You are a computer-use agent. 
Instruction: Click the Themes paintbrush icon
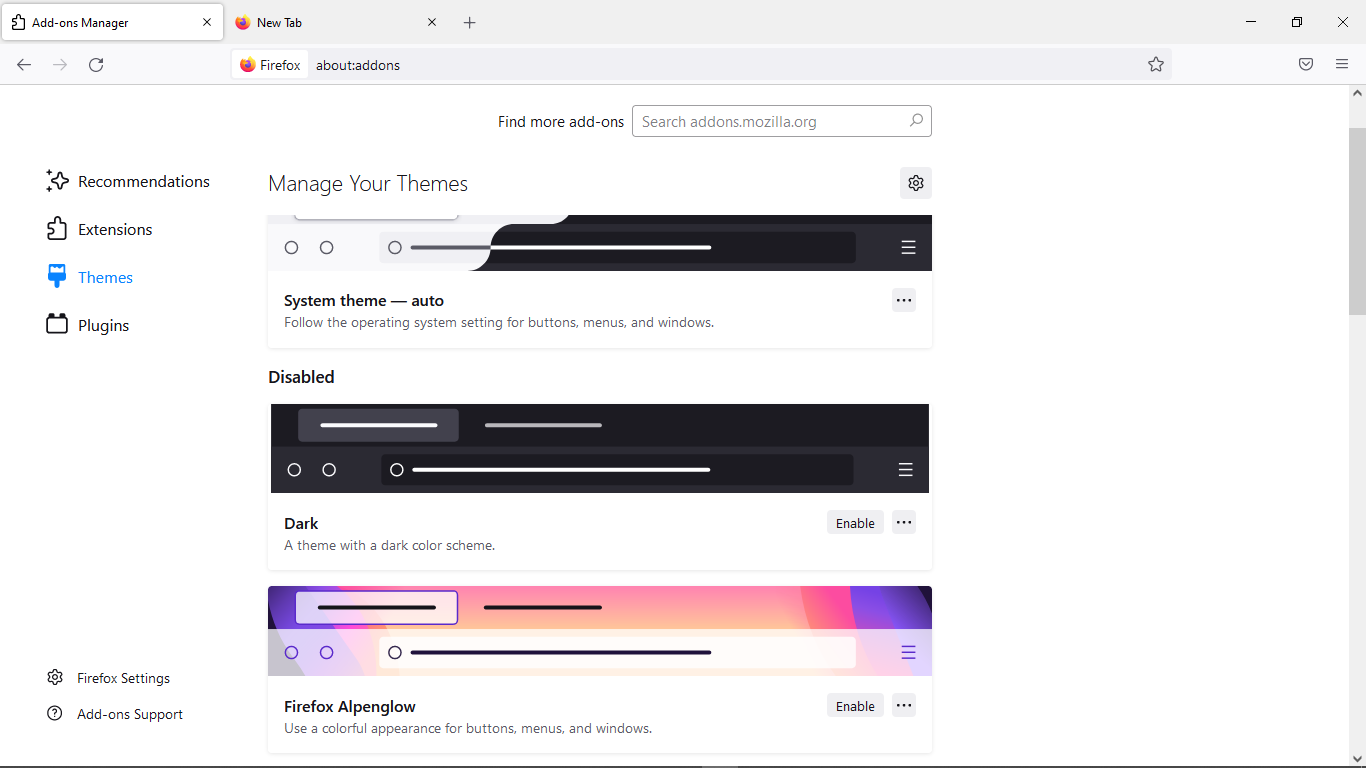point(57,277)
